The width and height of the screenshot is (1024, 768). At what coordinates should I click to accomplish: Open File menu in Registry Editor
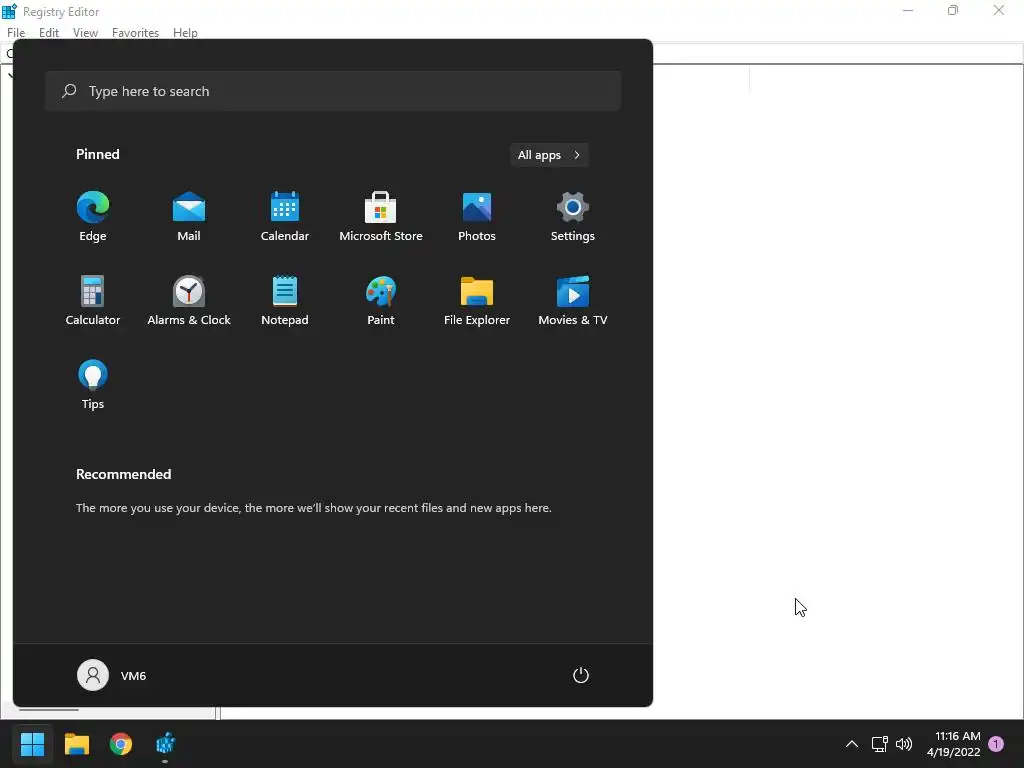[16, 33]
